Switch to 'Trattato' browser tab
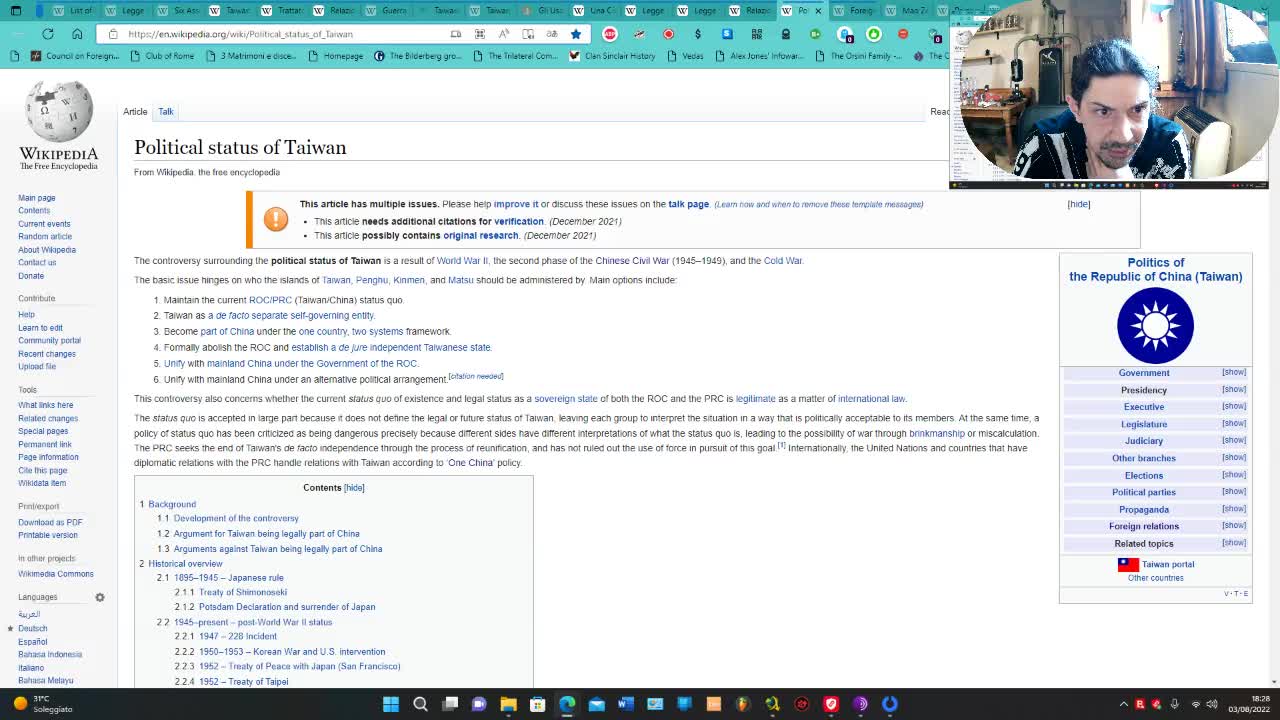This screenshot has width=1280, height=720. (281, 10)
